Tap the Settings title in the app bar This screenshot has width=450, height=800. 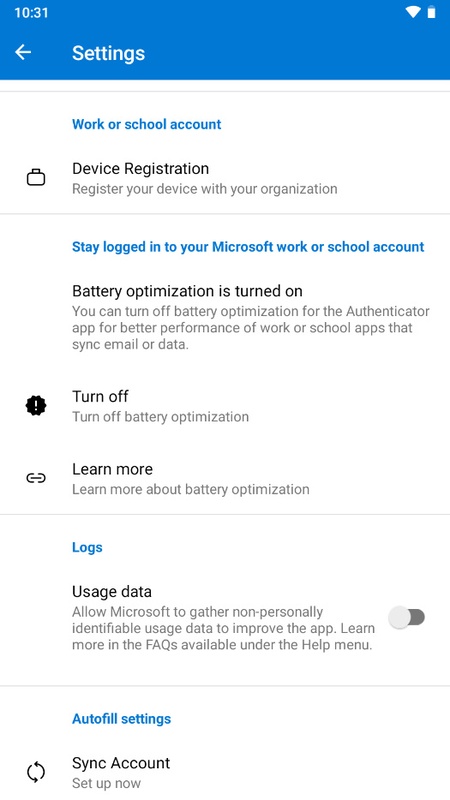coord(108,53)
